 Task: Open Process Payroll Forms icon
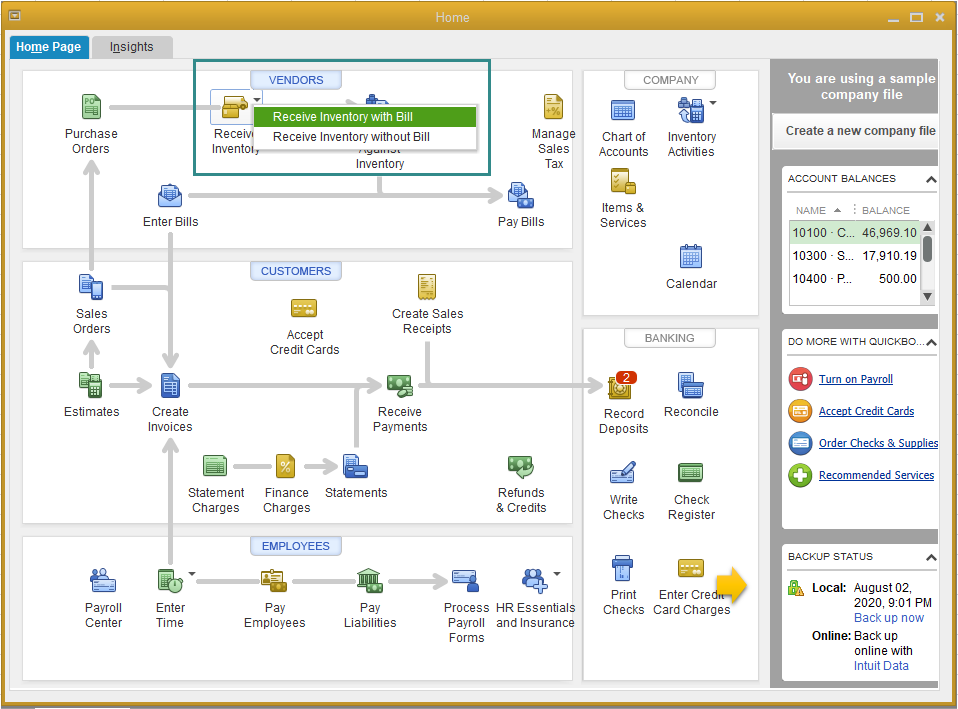(x=466, y=581)
